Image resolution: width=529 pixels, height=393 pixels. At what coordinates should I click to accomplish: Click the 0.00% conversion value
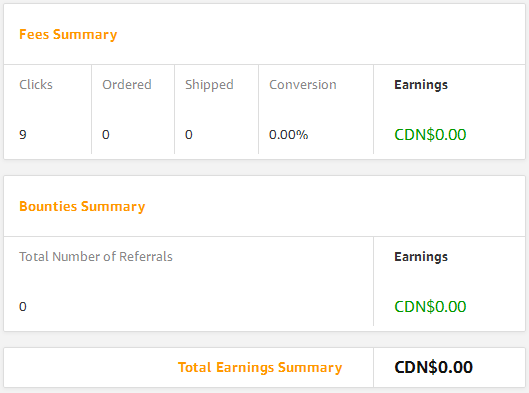coord(288,135)
